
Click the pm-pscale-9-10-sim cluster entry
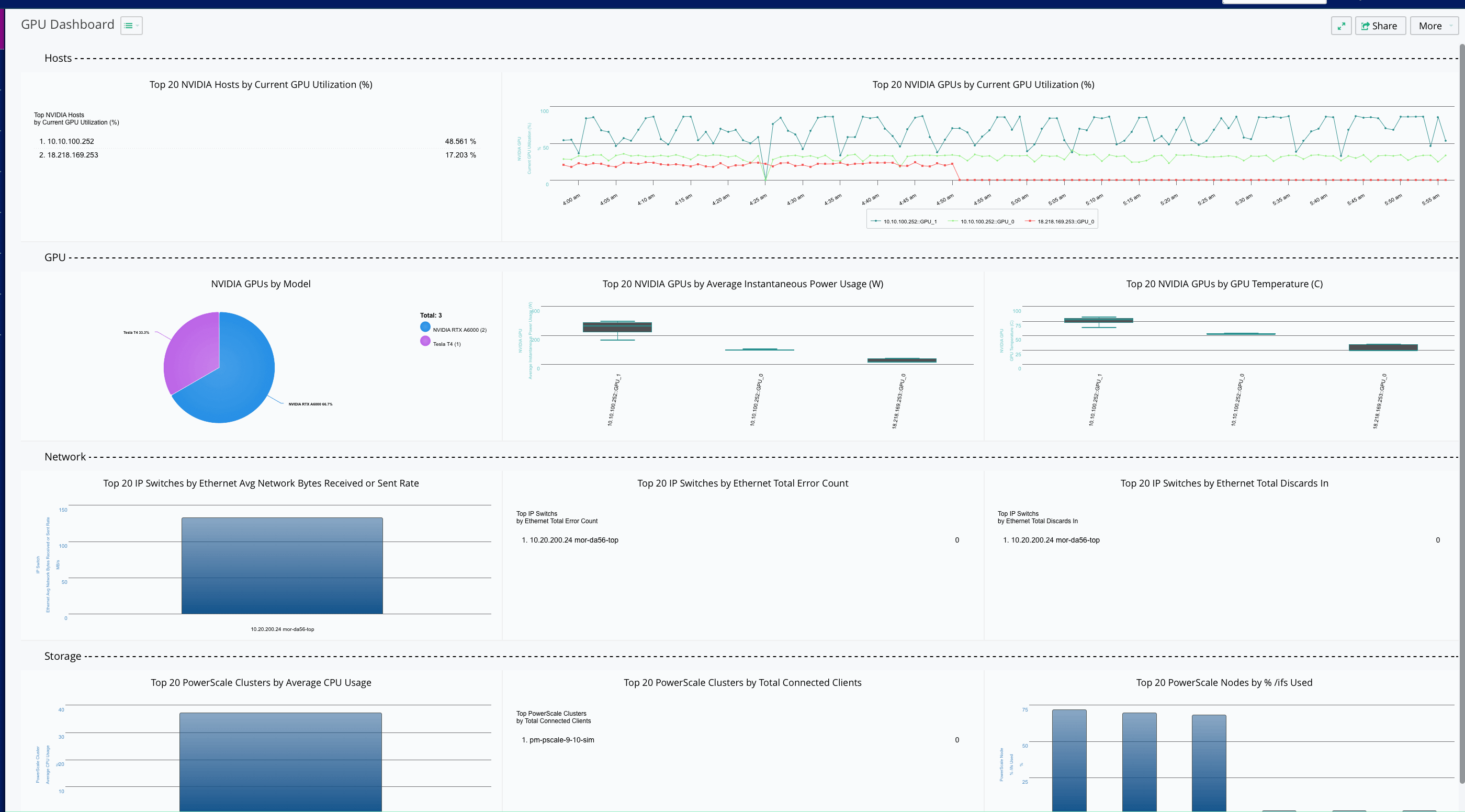pos(561,740)
